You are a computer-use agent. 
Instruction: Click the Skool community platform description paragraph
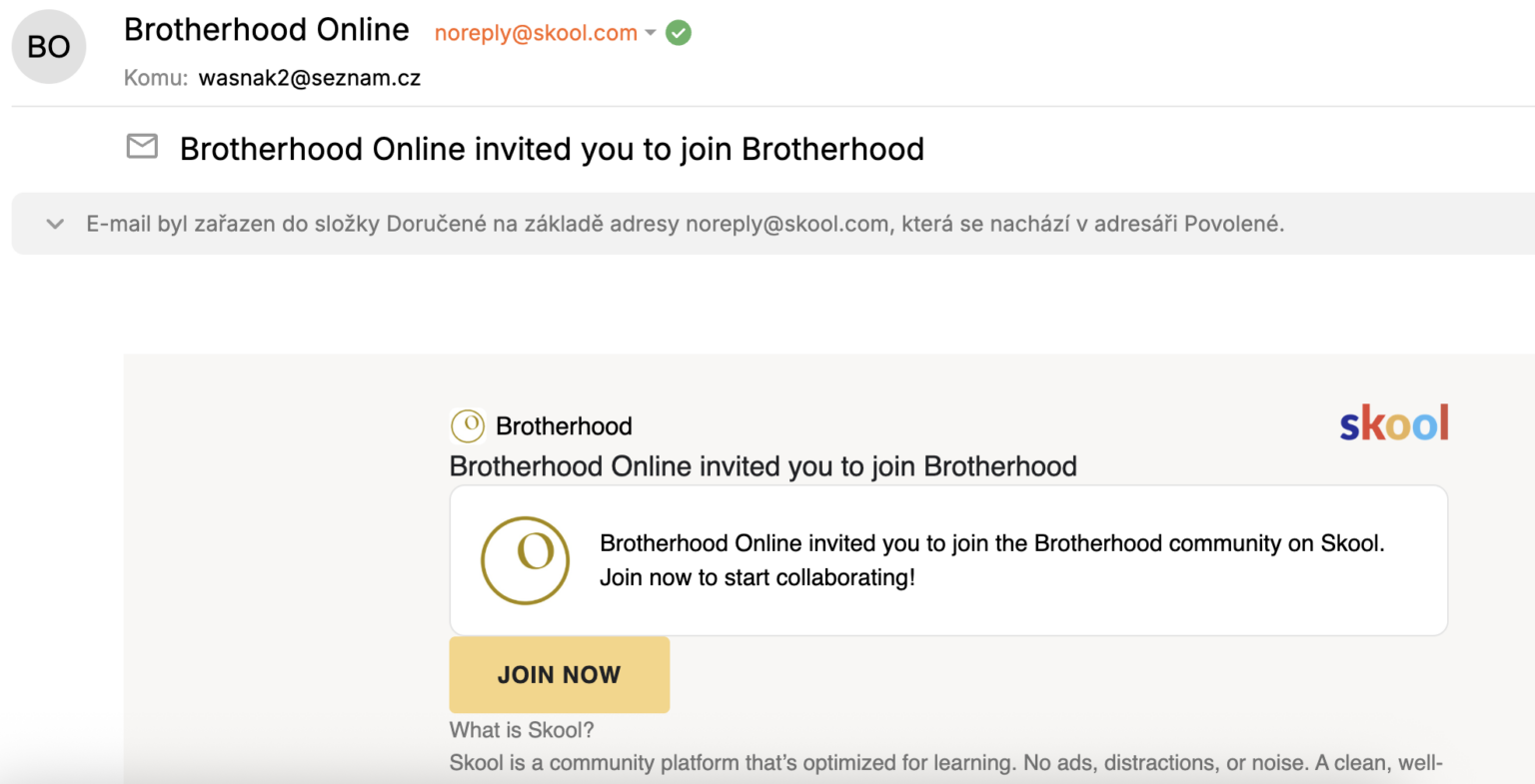945,763
